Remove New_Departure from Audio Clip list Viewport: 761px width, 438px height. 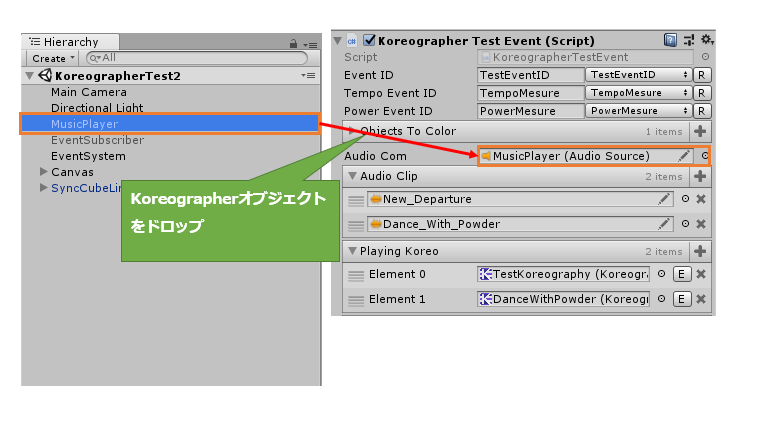pyautogui.click(x=701, y=199)
